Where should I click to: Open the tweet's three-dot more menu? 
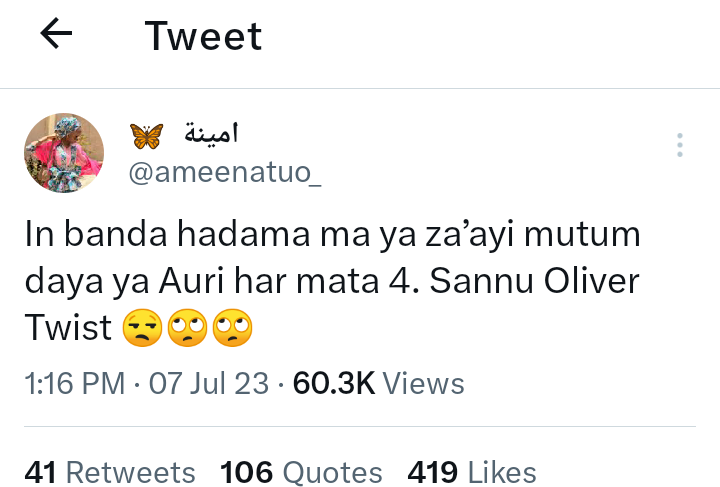coord(680,146)
